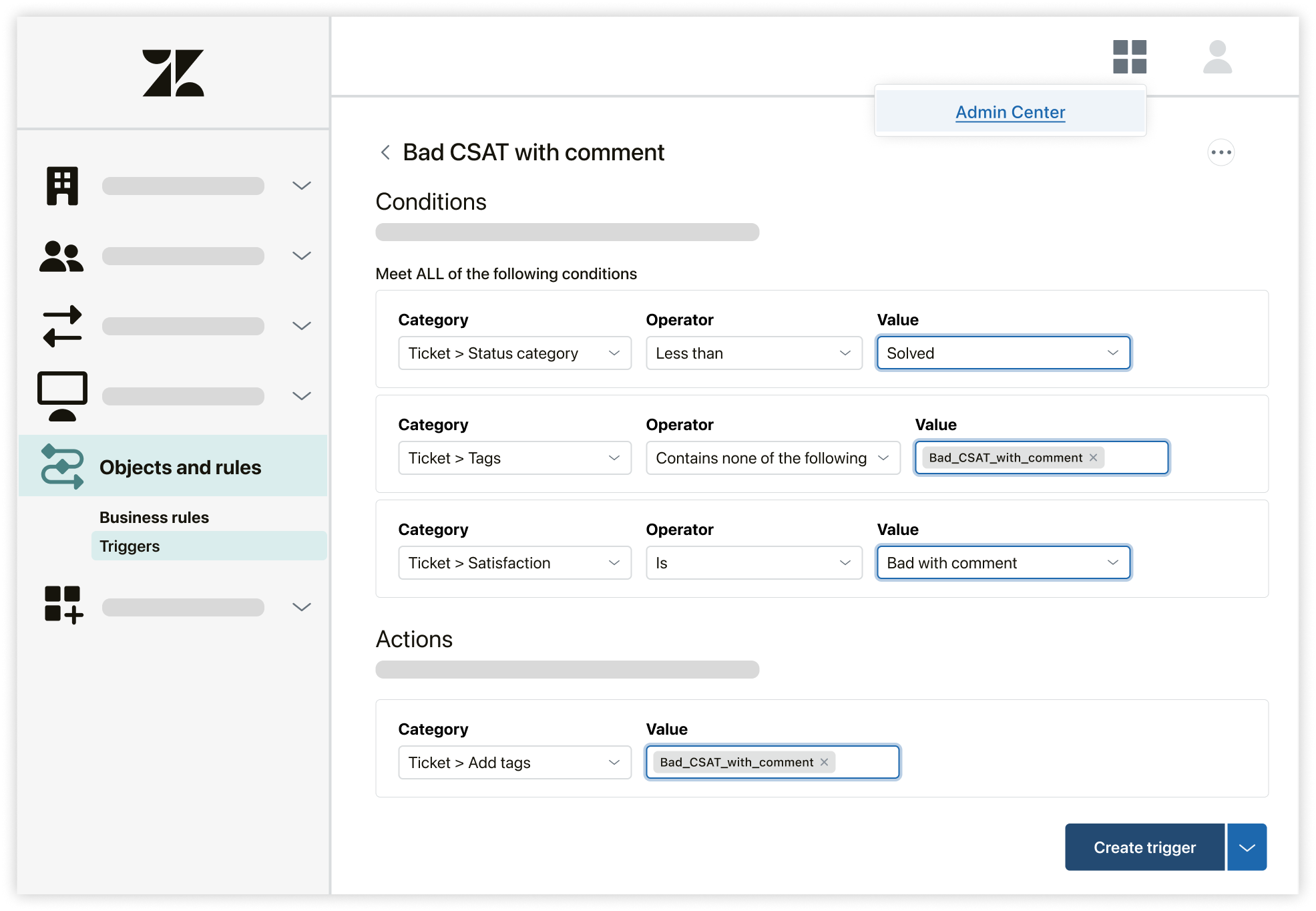This screenshot has height=911, width=1316.
Task: Click the building account icon in sidebar
Action: pos(62,186)
